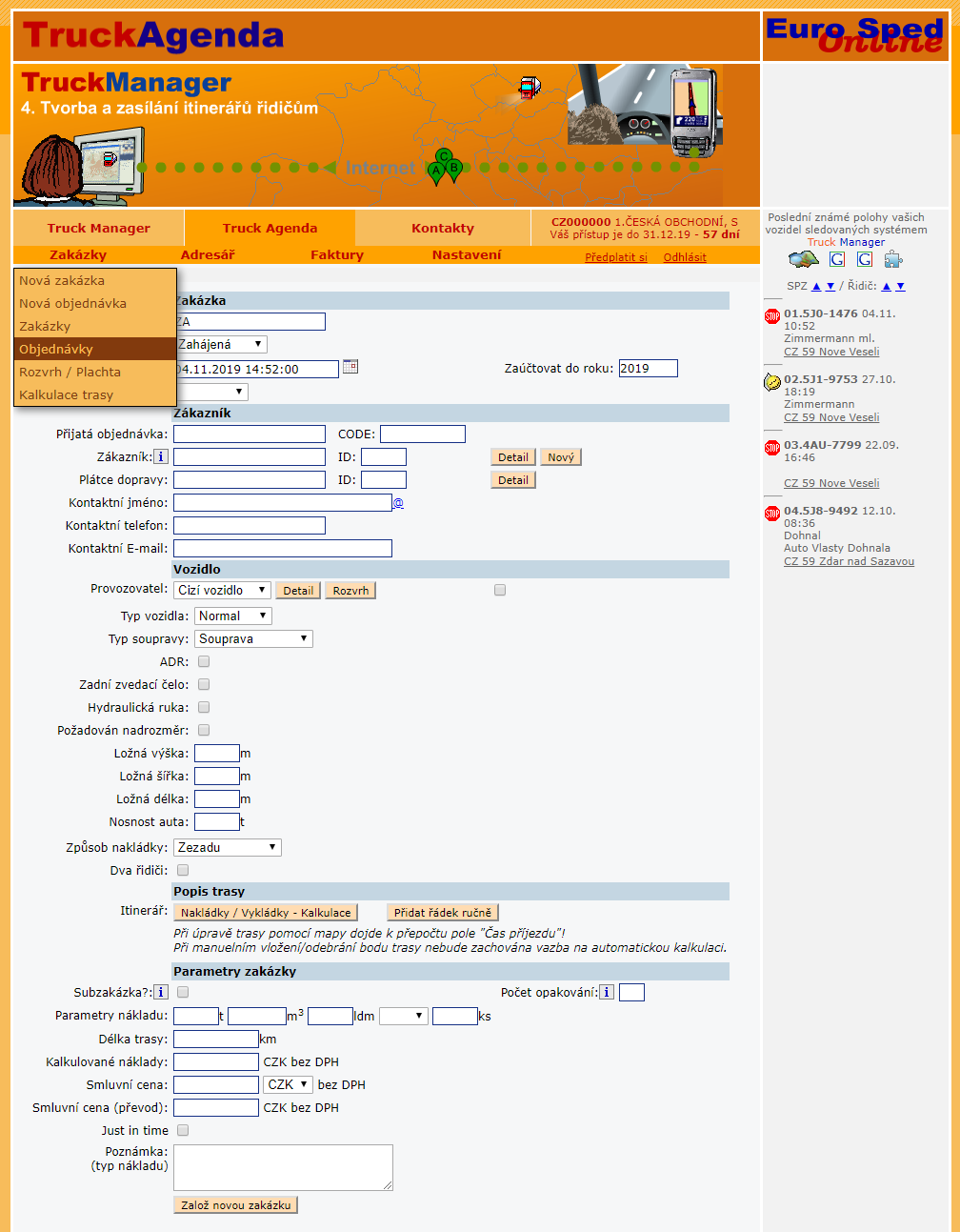Viewport: 960px width, 1232px height.
Task: Click the Nový customer button
Action: [561, 457]
